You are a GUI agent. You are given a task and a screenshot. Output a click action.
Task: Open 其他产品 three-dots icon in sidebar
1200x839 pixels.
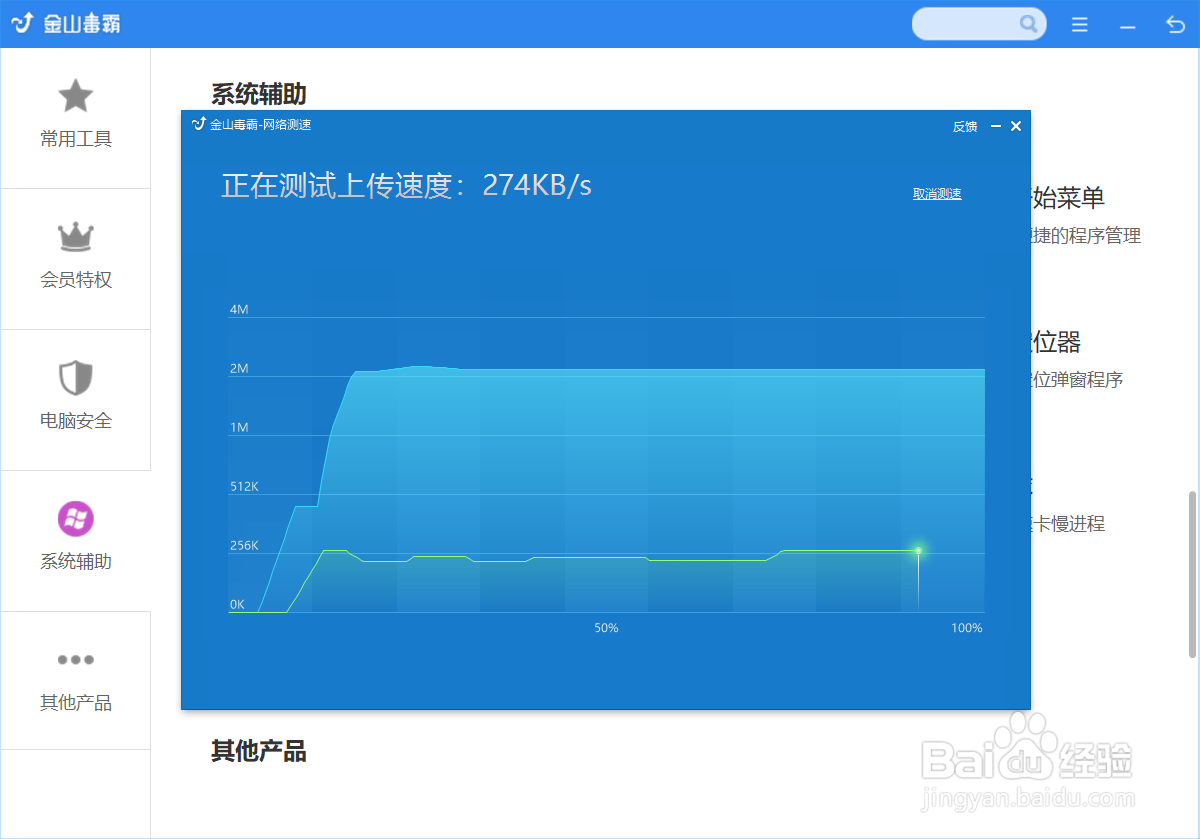pyautogui.click(x=75, y=660)
